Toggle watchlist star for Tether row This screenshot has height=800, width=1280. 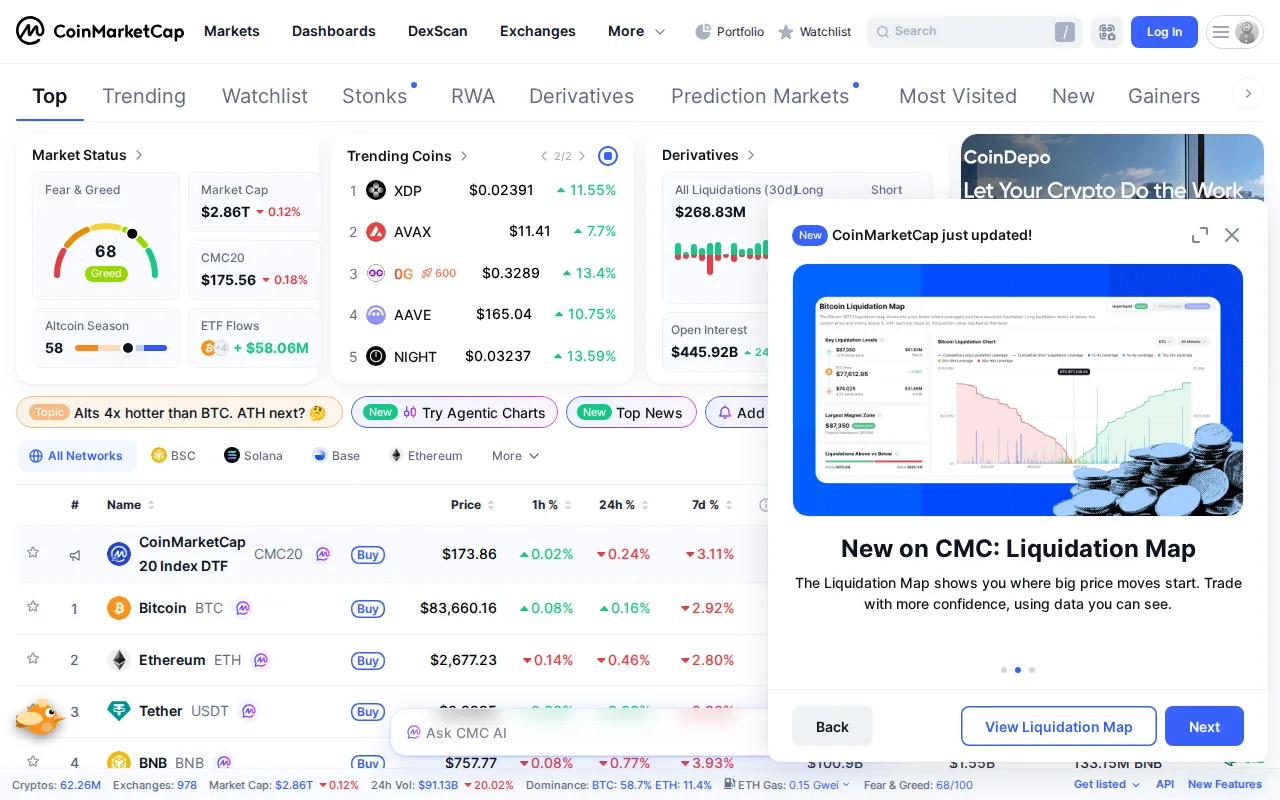coord(33,711)
